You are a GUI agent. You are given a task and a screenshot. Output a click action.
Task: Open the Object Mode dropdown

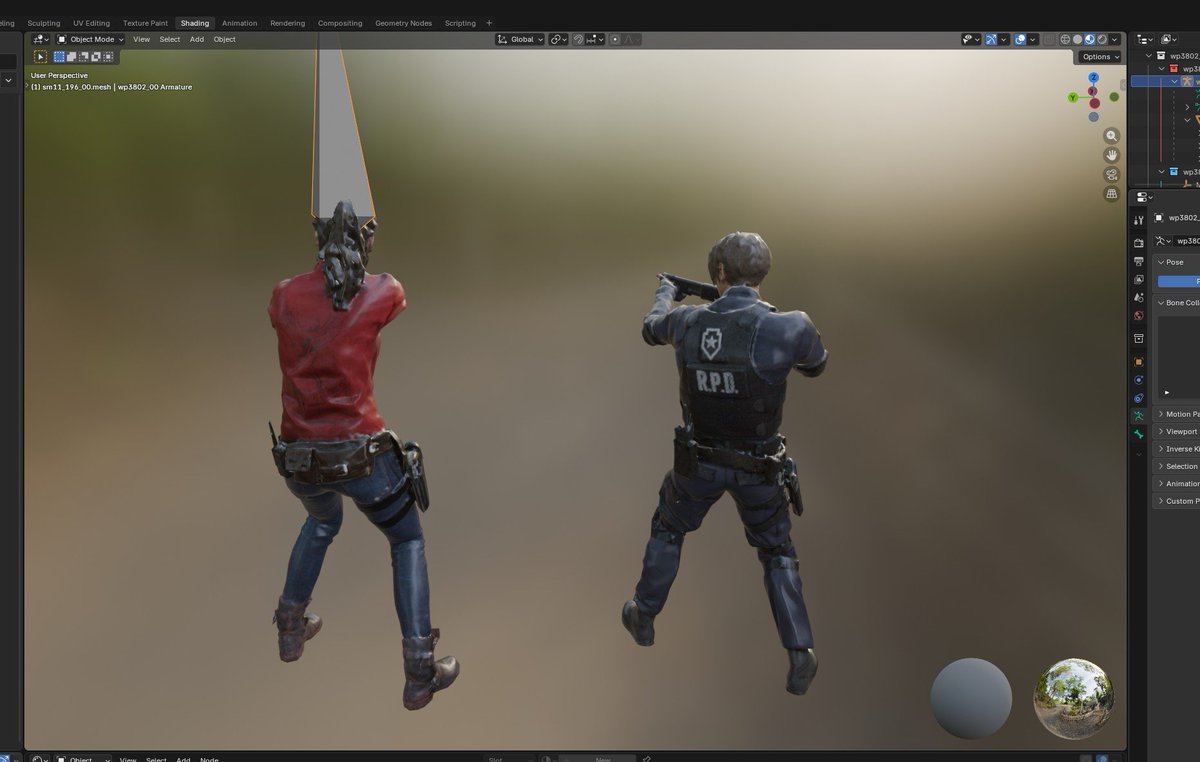(90, 39)
